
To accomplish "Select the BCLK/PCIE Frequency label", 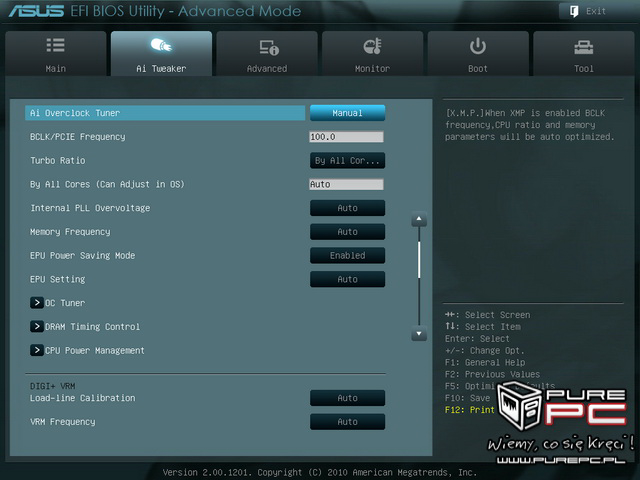I will pos(78,137).
